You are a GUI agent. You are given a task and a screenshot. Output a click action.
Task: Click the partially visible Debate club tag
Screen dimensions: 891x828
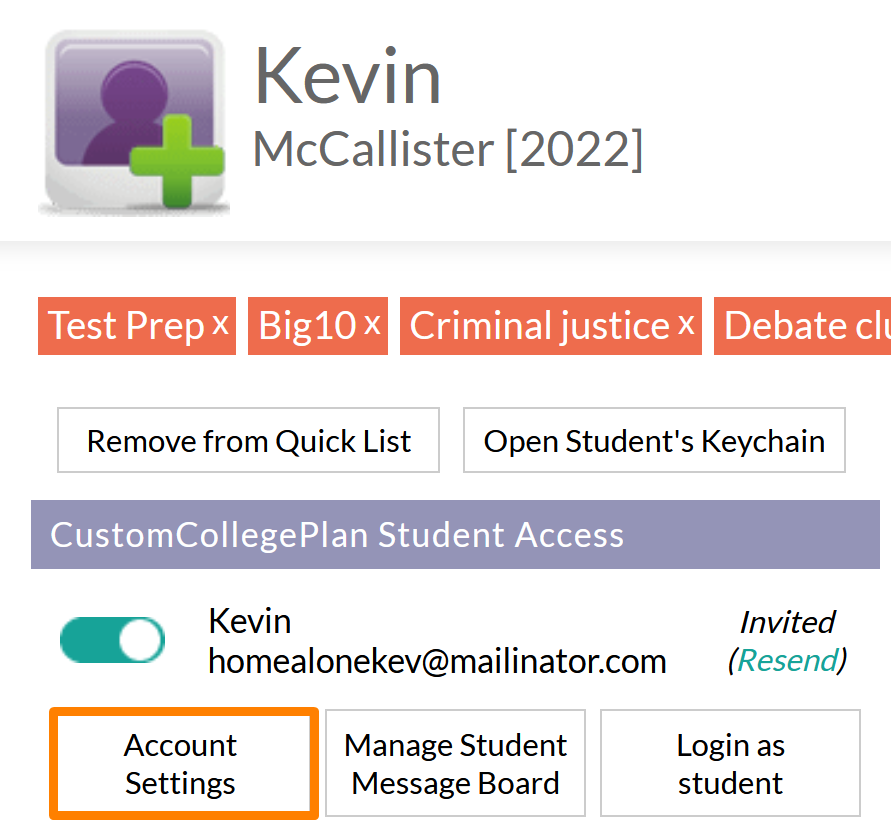click(x=806, y=326)
